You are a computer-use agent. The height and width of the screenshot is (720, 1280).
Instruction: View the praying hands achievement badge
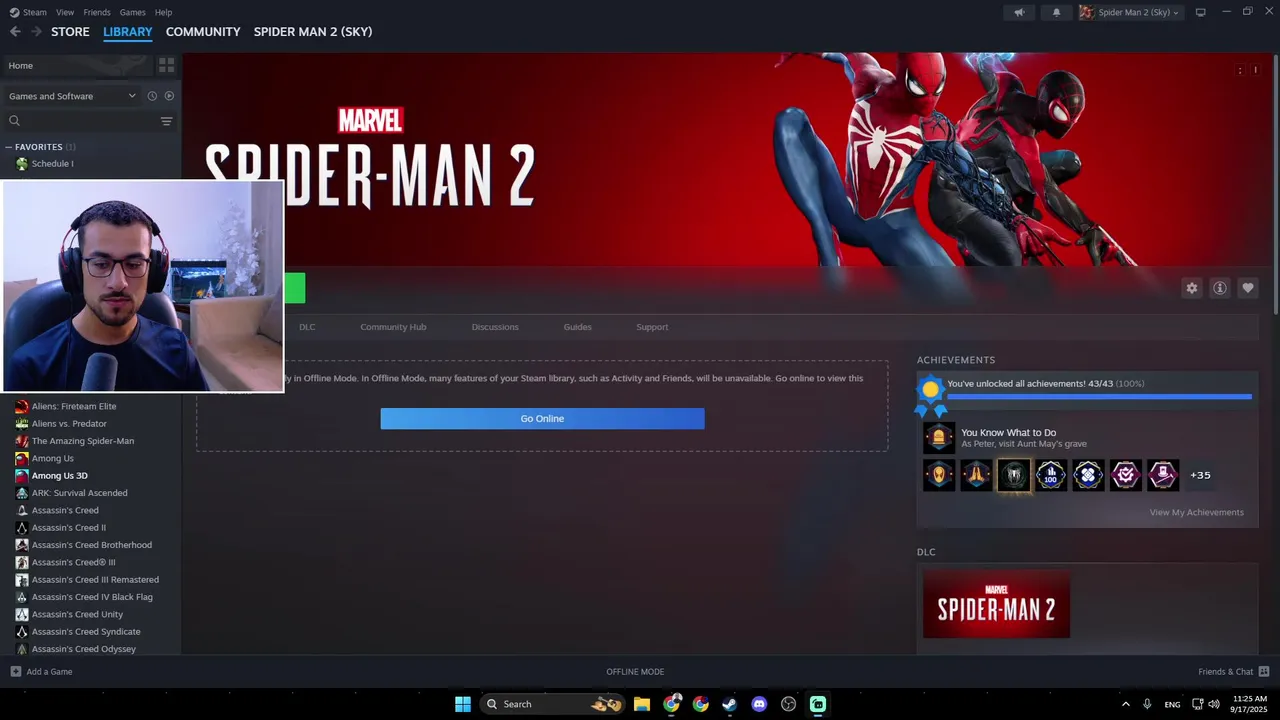click(x=976, y=475)
